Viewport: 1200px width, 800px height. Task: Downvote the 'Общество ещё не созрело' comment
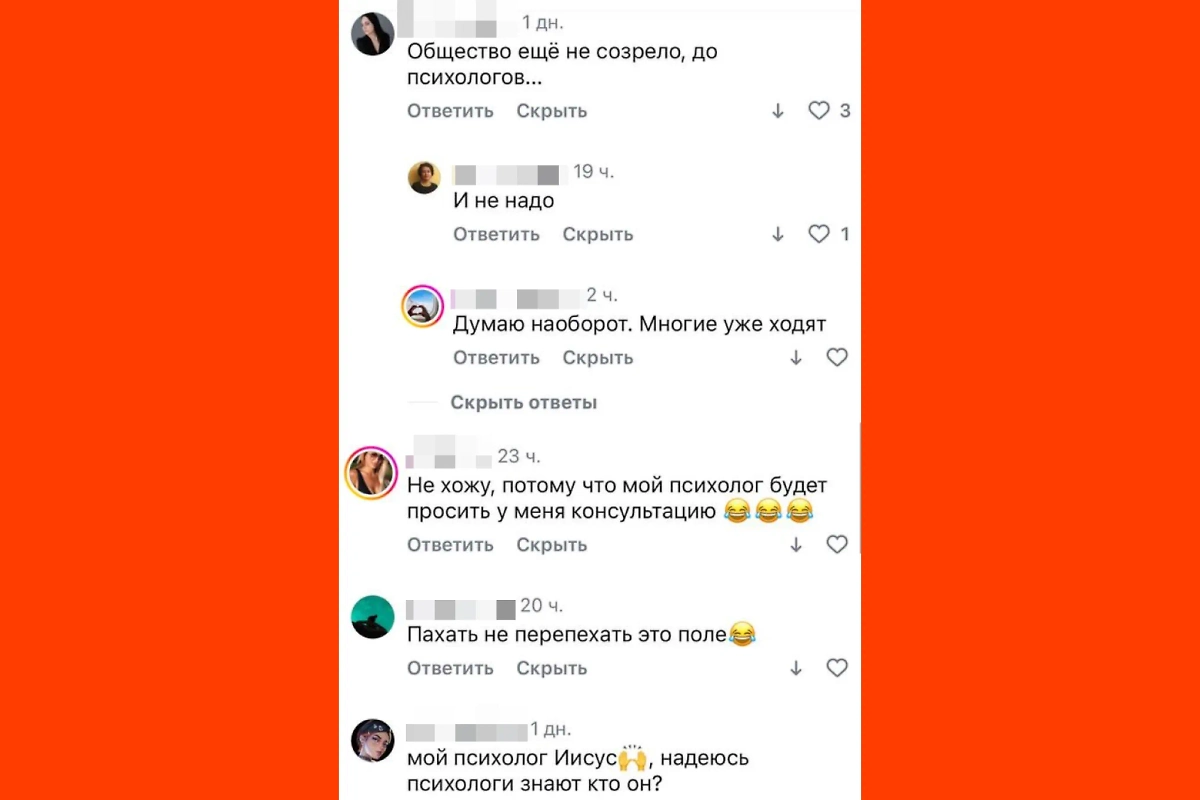click(778, 111)
